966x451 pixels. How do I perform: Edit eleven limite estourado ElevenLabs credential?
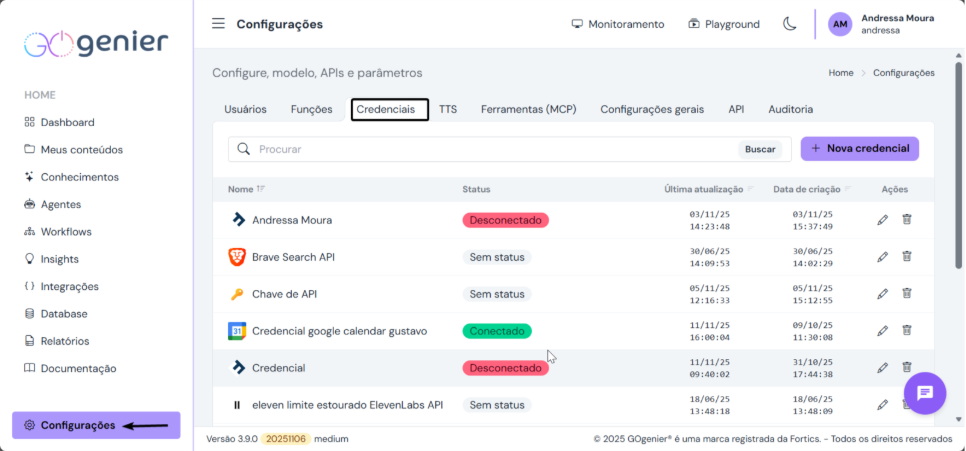(883, 404)
